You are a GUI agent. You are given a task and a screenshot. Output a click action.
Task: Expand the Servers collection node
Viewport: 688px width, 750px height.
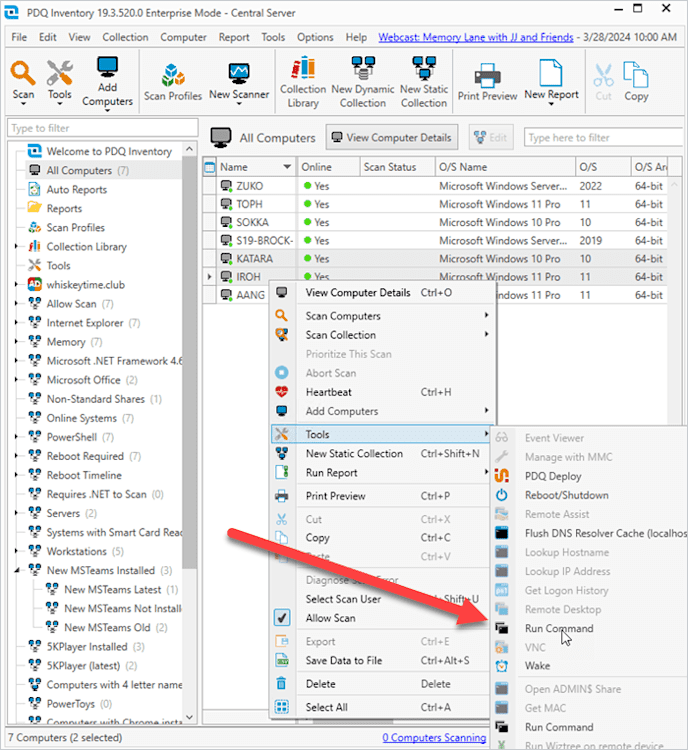click(16, 513)
